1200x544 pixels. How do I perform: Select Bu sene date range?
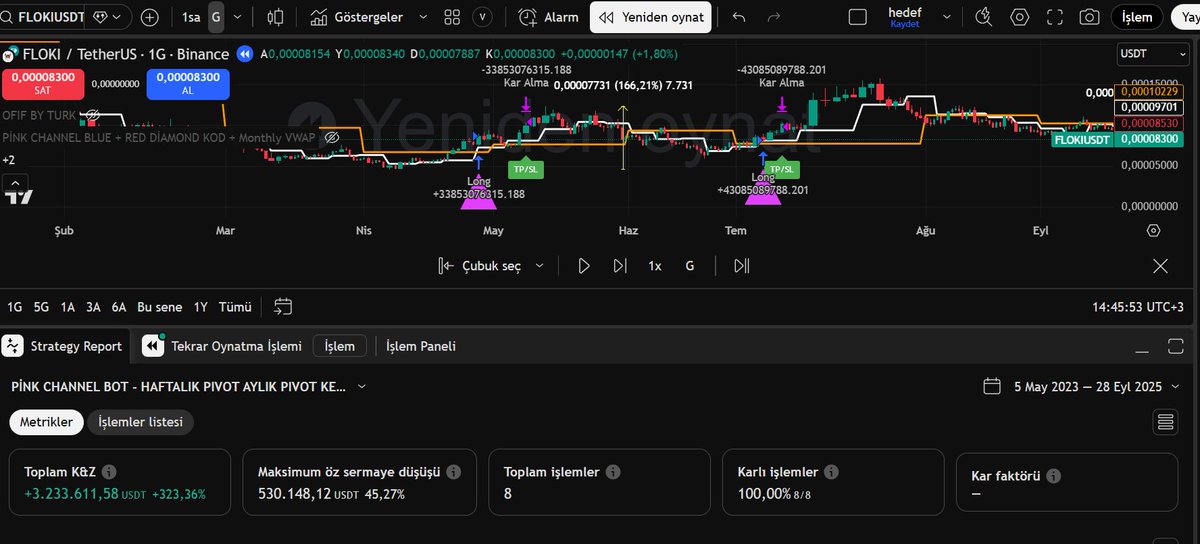click(x=160, y=307)
